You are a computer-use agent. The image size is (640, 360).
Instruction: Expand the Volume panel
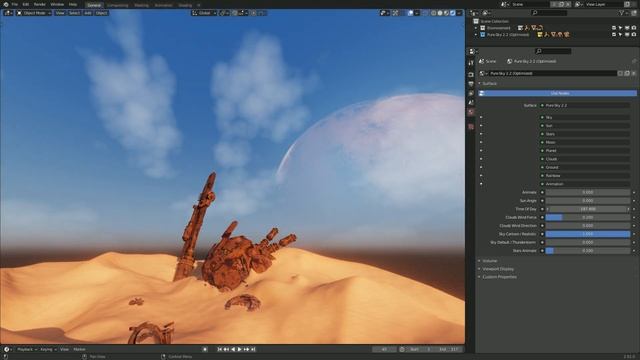489,261
